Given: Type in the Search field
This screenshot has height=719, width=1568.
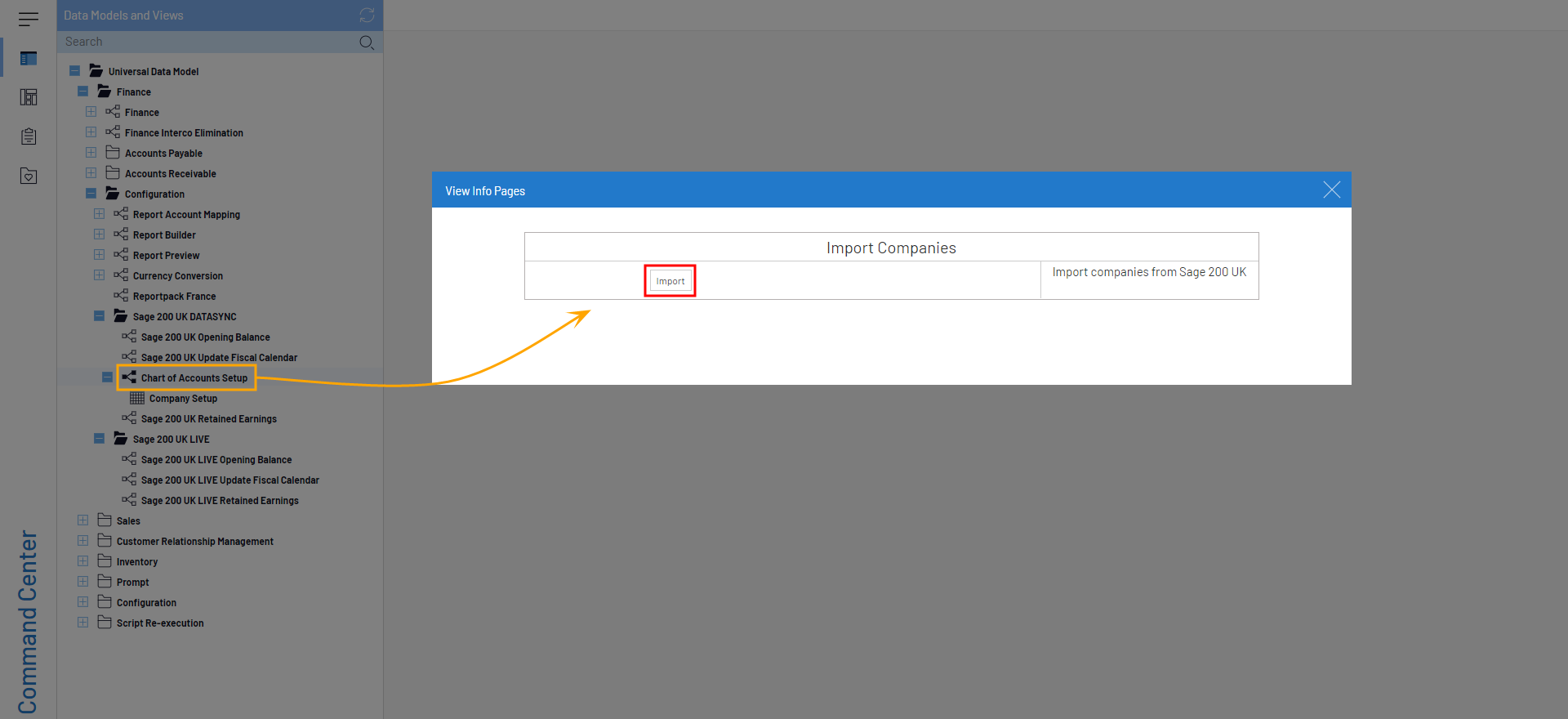Looking at the screenshot, I should pos(204,42).
